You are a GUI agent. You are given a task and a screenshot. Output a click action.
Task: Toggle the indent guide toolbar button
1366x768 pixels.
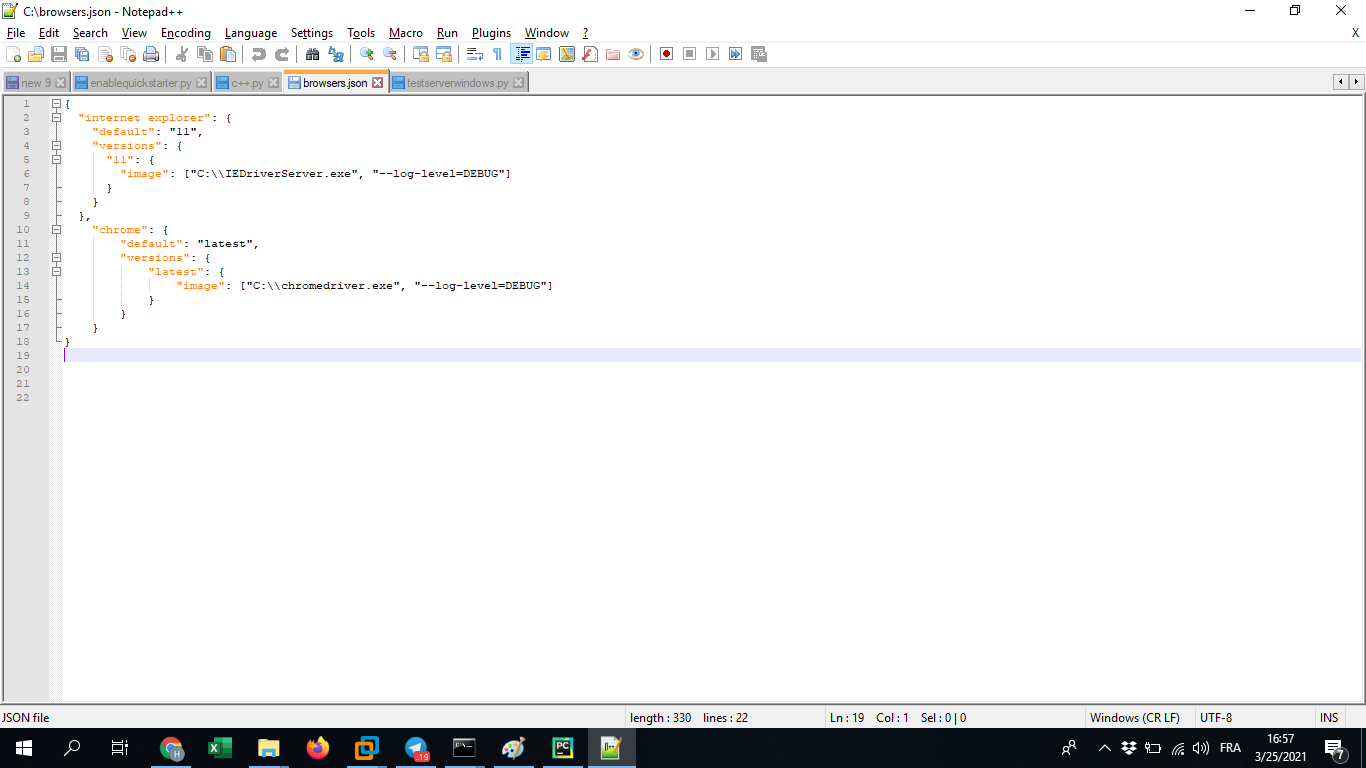click(x=521, y=54)
